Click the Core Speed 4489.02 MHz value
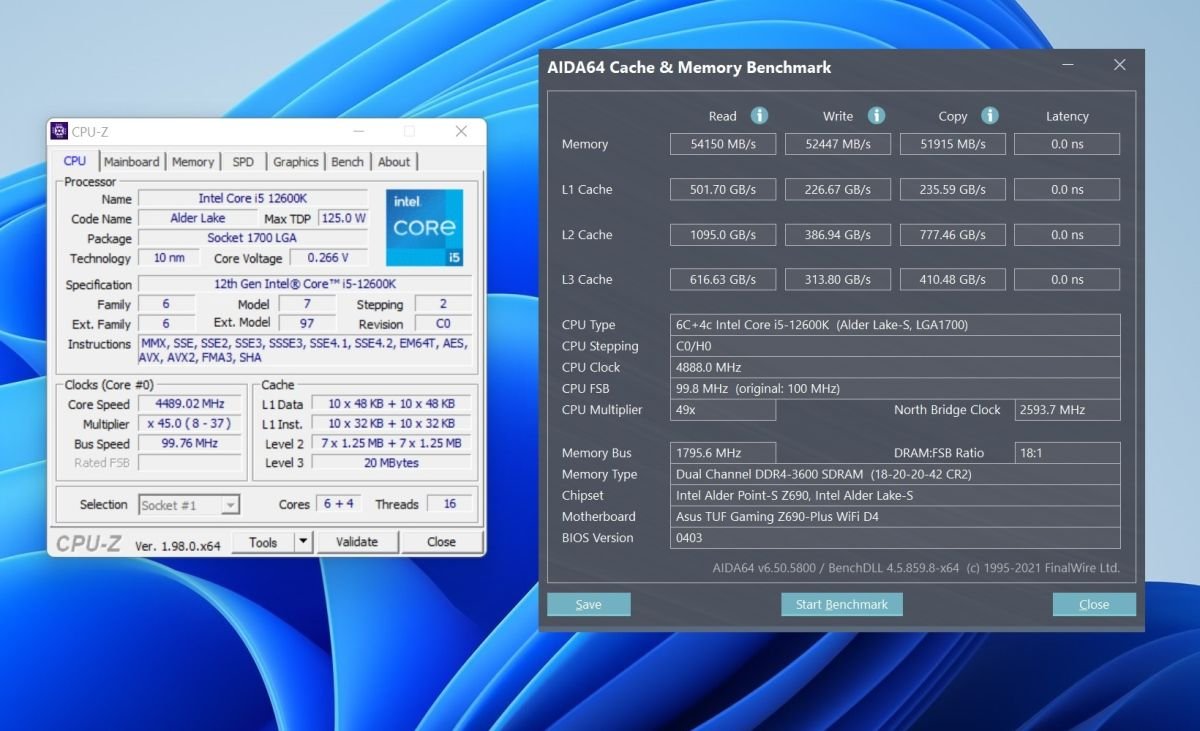The width and height of the screenshot is (1200, 731). pyautogui.click(x=190, y=405)
